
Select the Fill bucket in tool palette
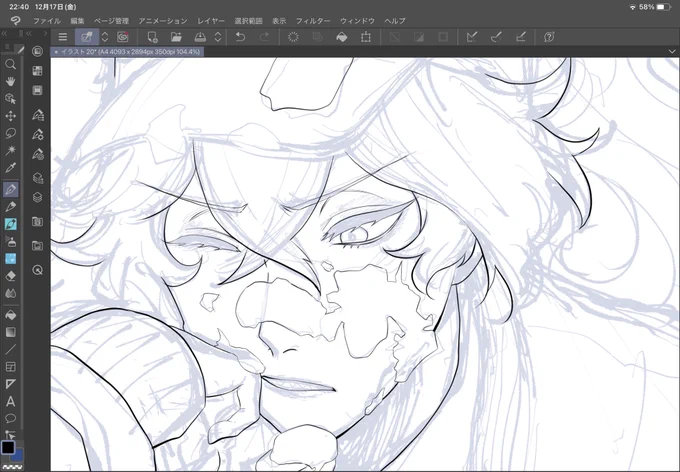10,315
